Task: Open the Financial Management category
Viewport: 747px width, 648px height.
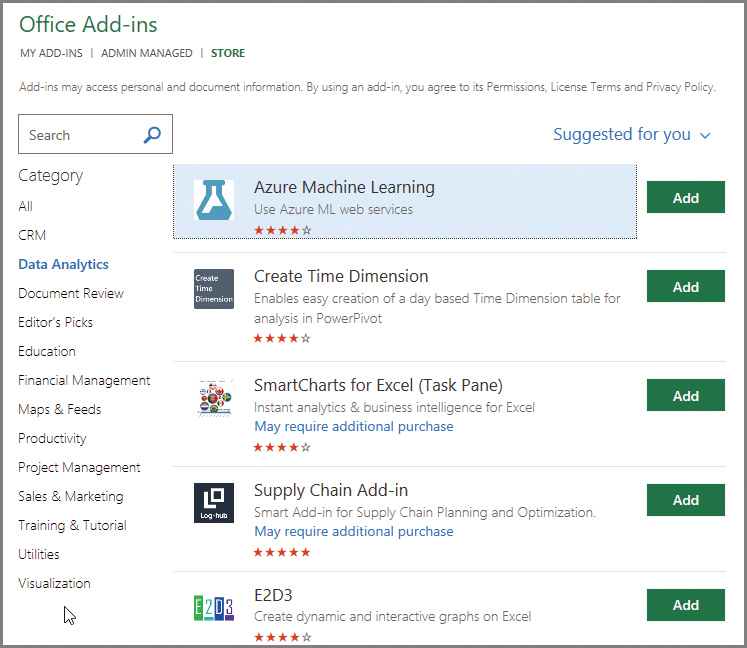Action: pos(84,380)
